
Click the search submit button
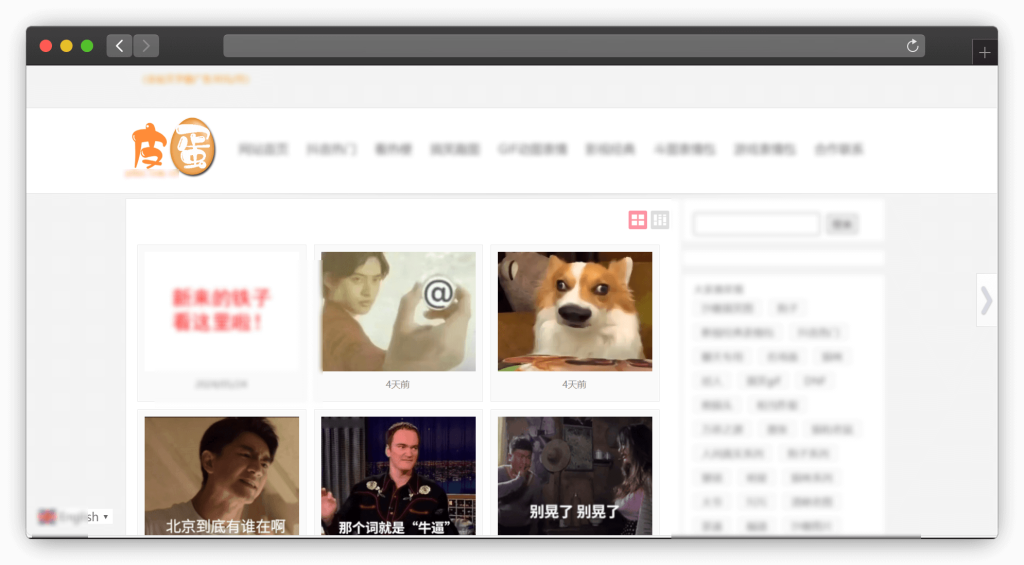tap(842, 224)
